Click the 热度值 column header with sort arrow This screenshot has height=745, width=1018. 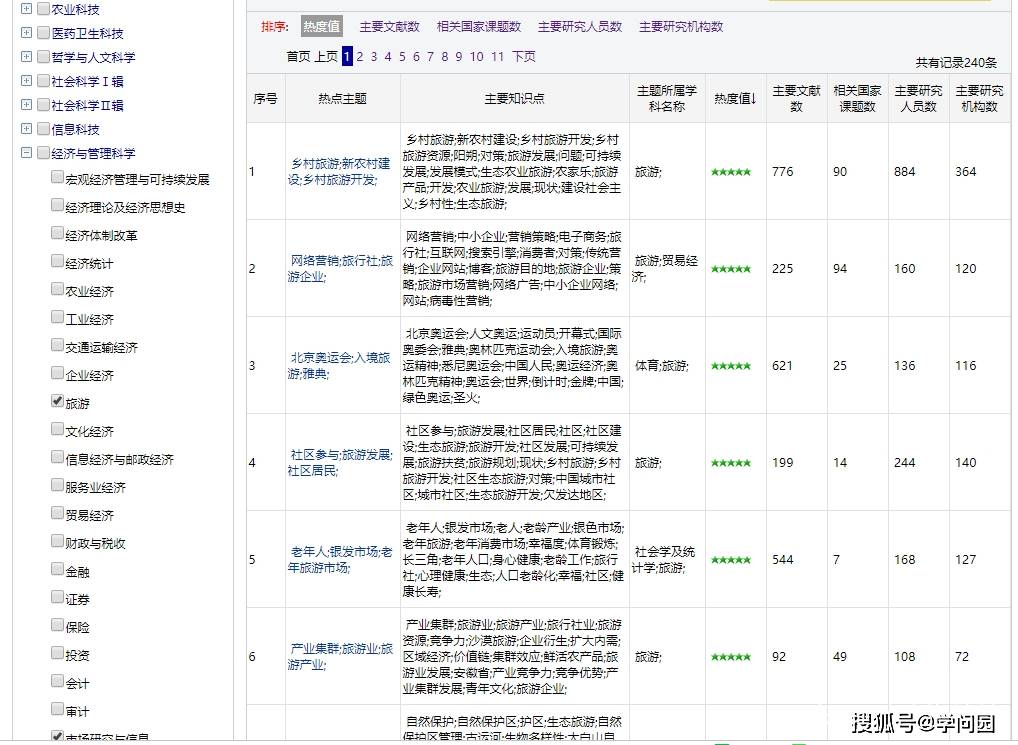736,99
